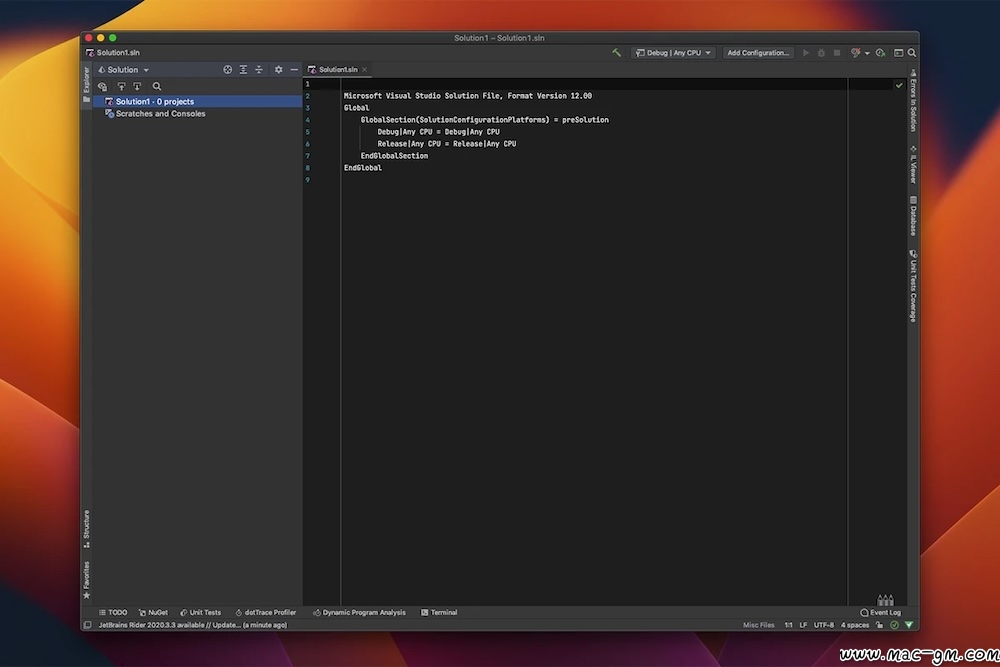This screenshot has width=1000, height=667.
Task: Click the scroll-down arrow icon in Explorer toolbar
Action: 137,86
